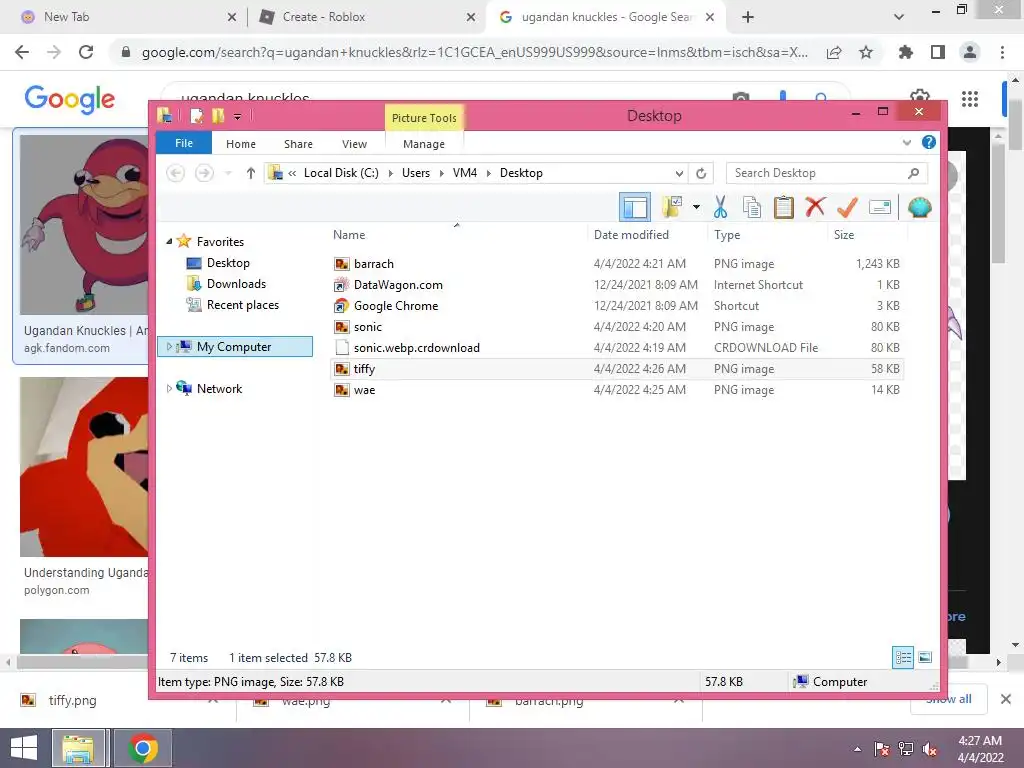This screenshot has width=1024, height=768.
Task: Open Ugandan Knuckles fandom image thumbnail
Action: 85,225
